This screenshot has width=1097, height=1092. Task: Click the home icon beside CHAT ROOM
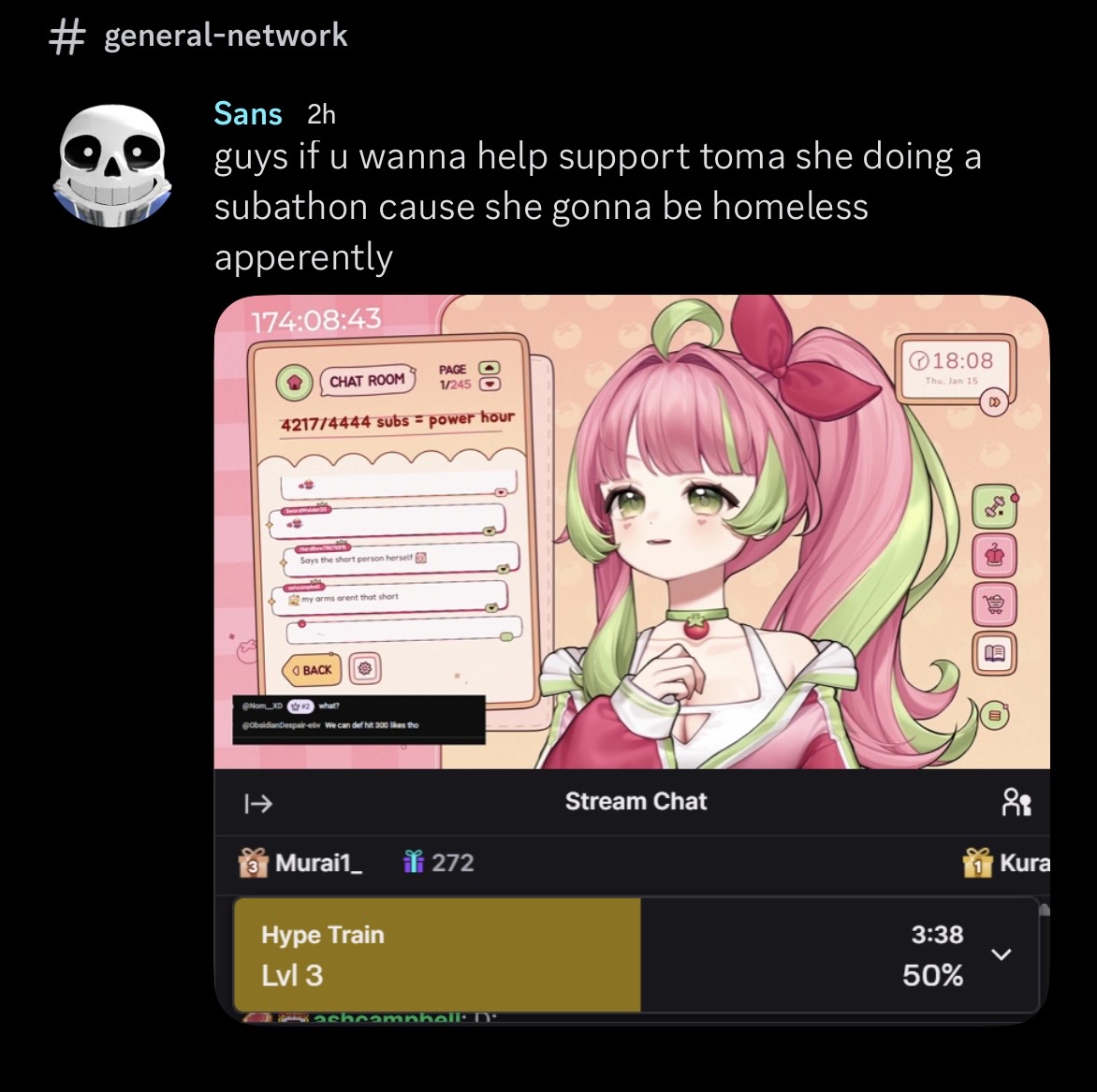pos(295,382)
